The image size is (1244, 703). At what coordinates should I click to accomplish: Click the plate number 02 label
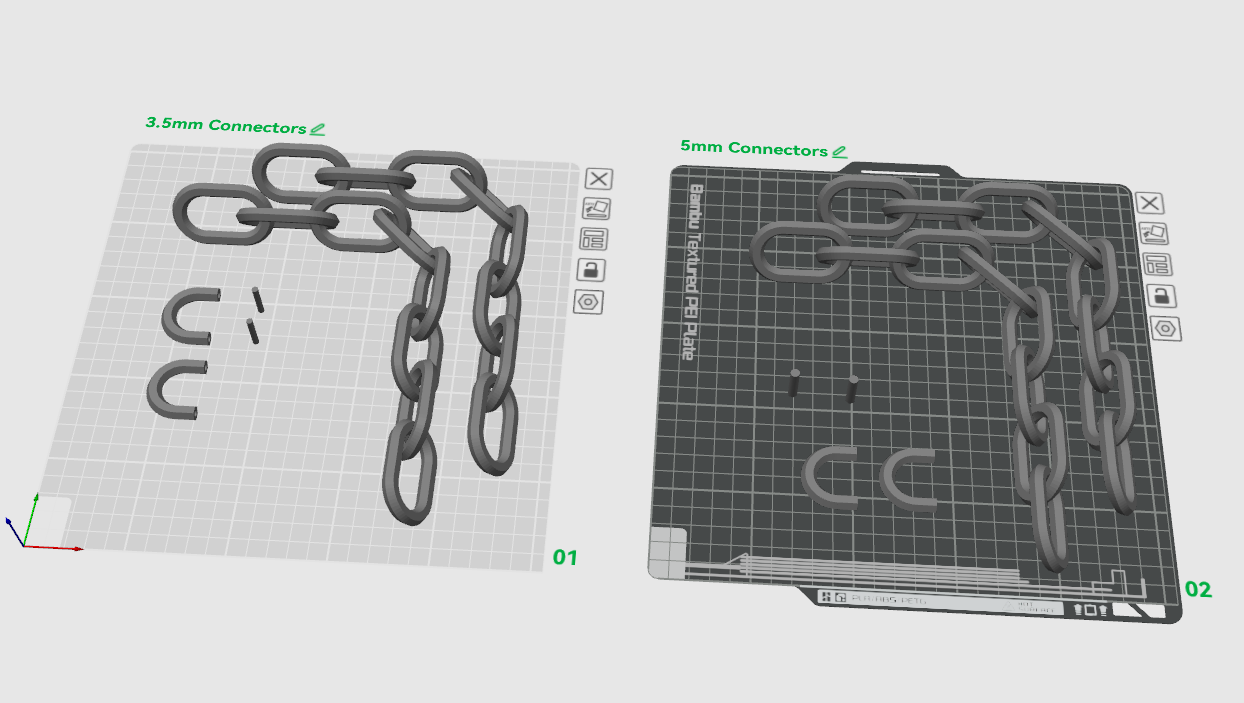tap(1198, 590)
